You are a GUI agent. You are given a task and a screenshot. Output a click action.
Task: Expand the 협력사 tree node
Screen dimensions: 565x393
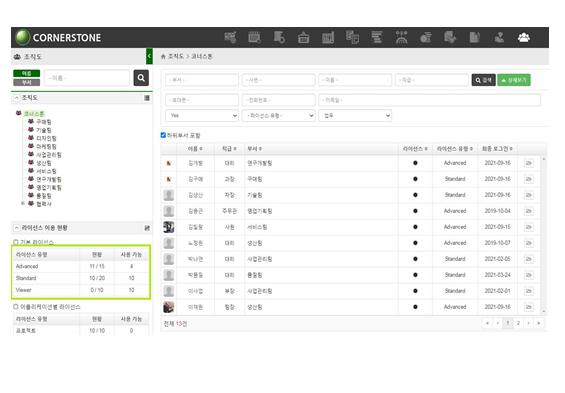[23, 204]
